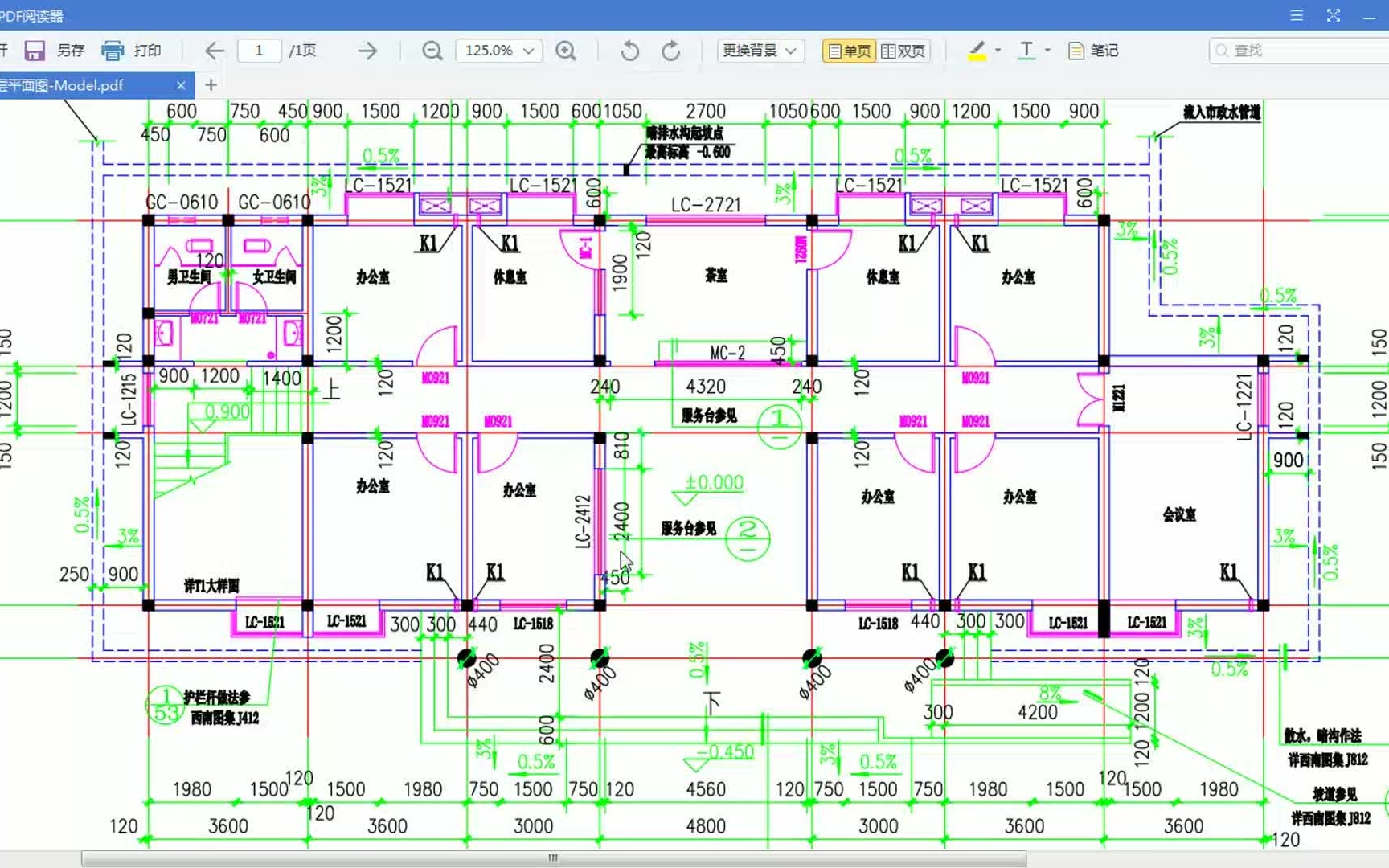
Task: Click the Save As (另存) floppy icon
Action: [35, 51]
